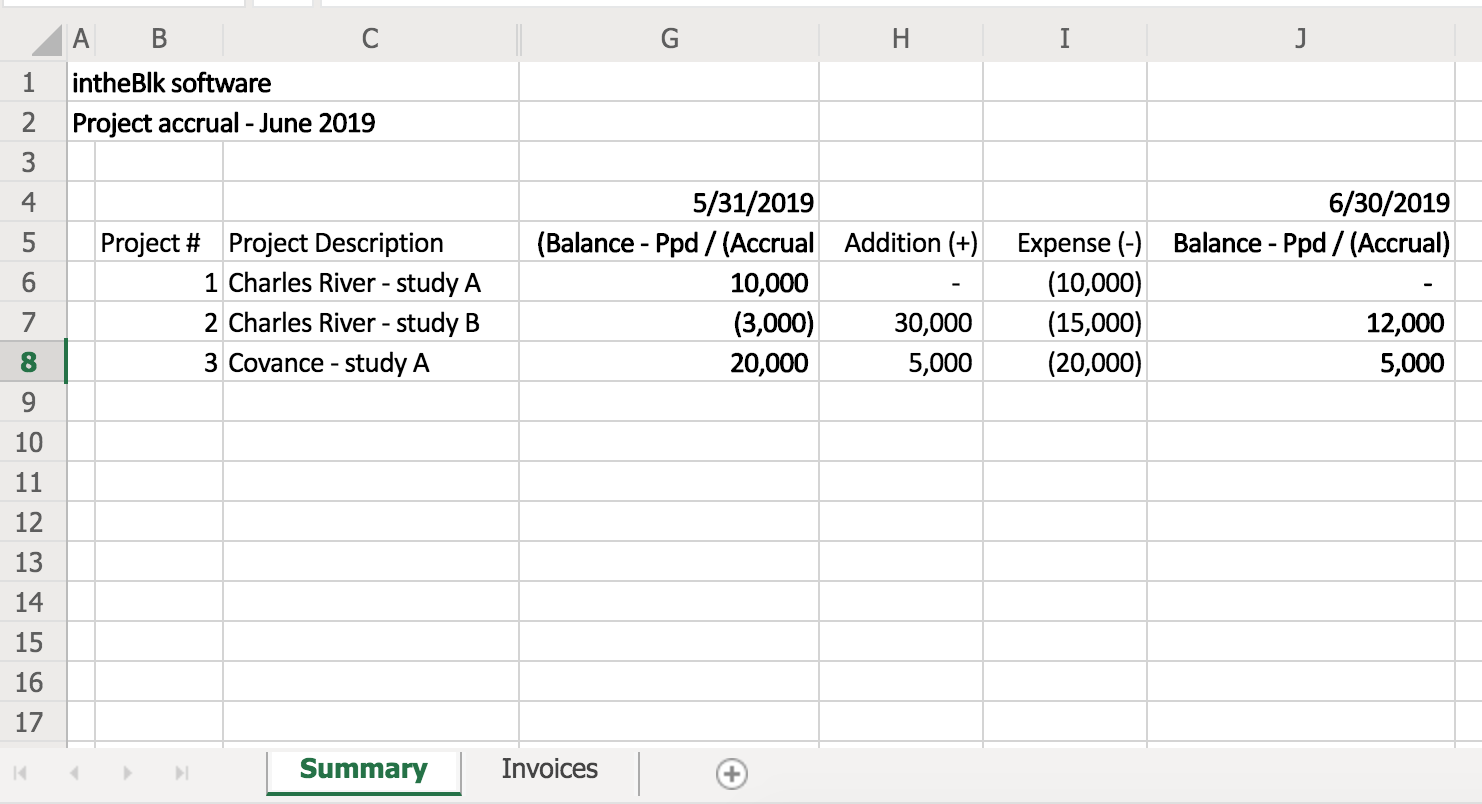Image resolution: width=1482 pixels, height=804 pixels.
Task: Click the 'Project #' header cell
Action: click(x=159, y=242)
